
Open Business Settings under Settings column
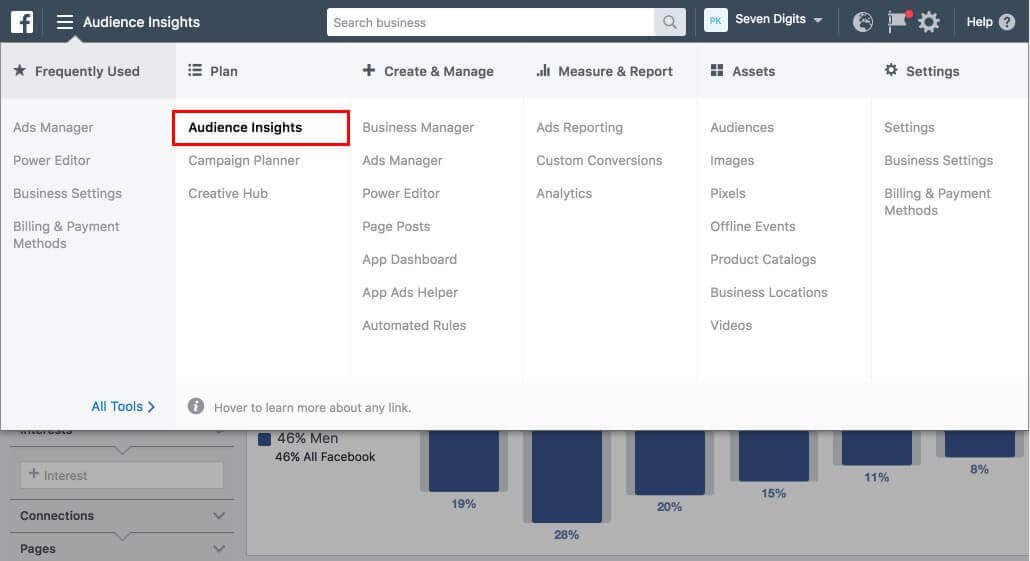pos(938,160)
